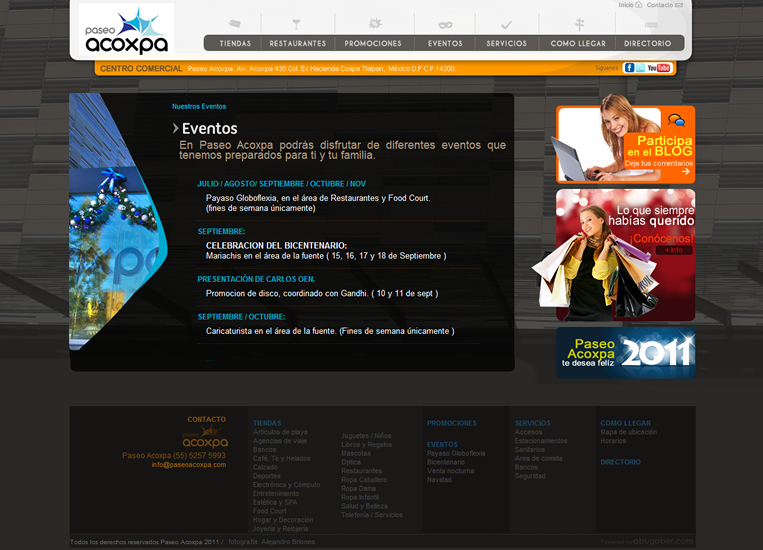This screenshot has width=763, height=550.
Task: Click the Nuestros Eventos breadcrumb link
Action: click(x=199, y=106)
